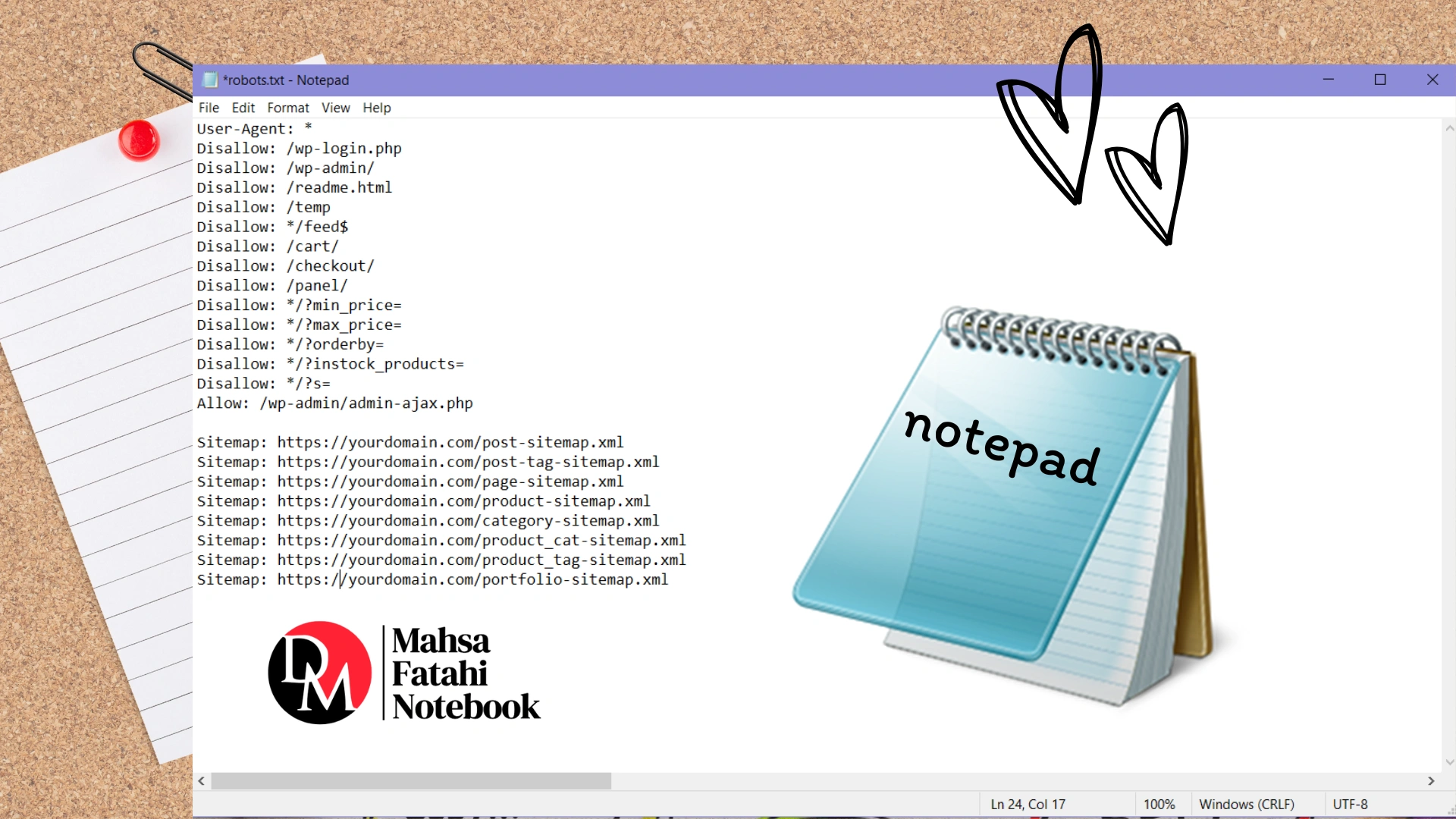Click the Disallow: */?max_price= line
Viewport: 1456px width, 819px height.
(x=300, y=325)
